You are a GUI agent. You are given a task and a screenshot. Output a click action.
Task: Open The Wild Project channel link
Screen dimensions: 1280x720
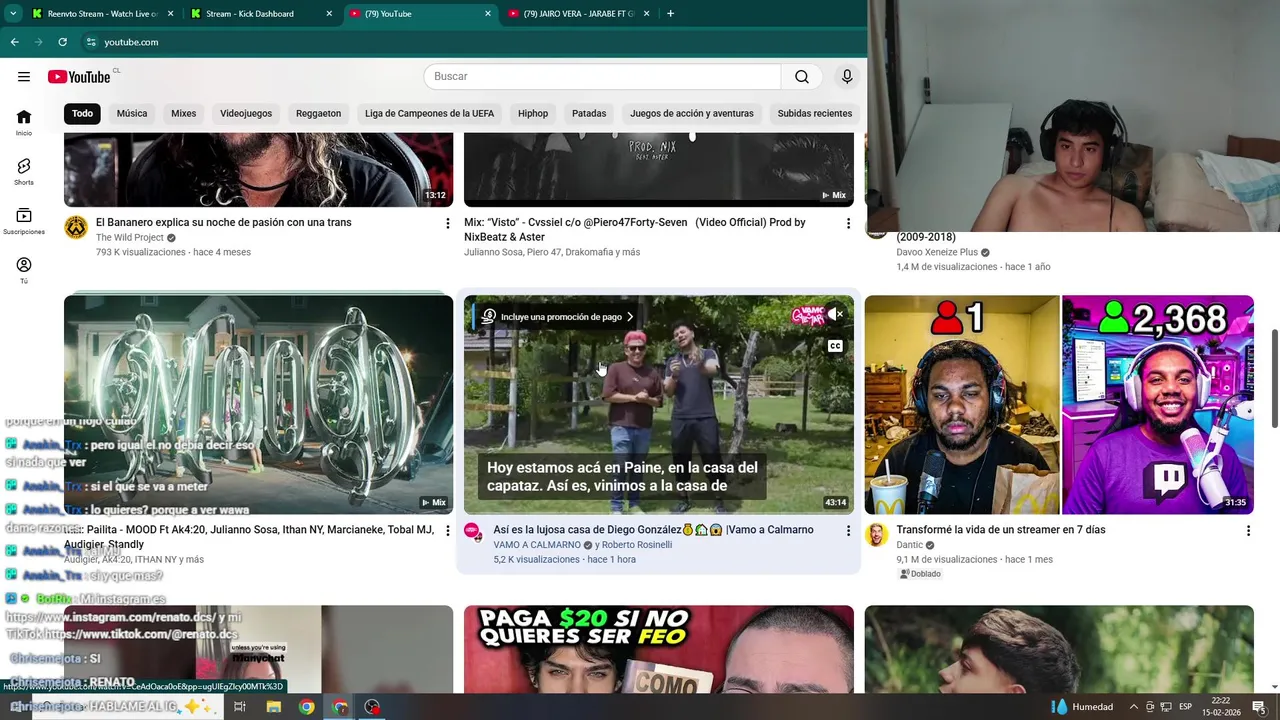(x=130, y=238)
